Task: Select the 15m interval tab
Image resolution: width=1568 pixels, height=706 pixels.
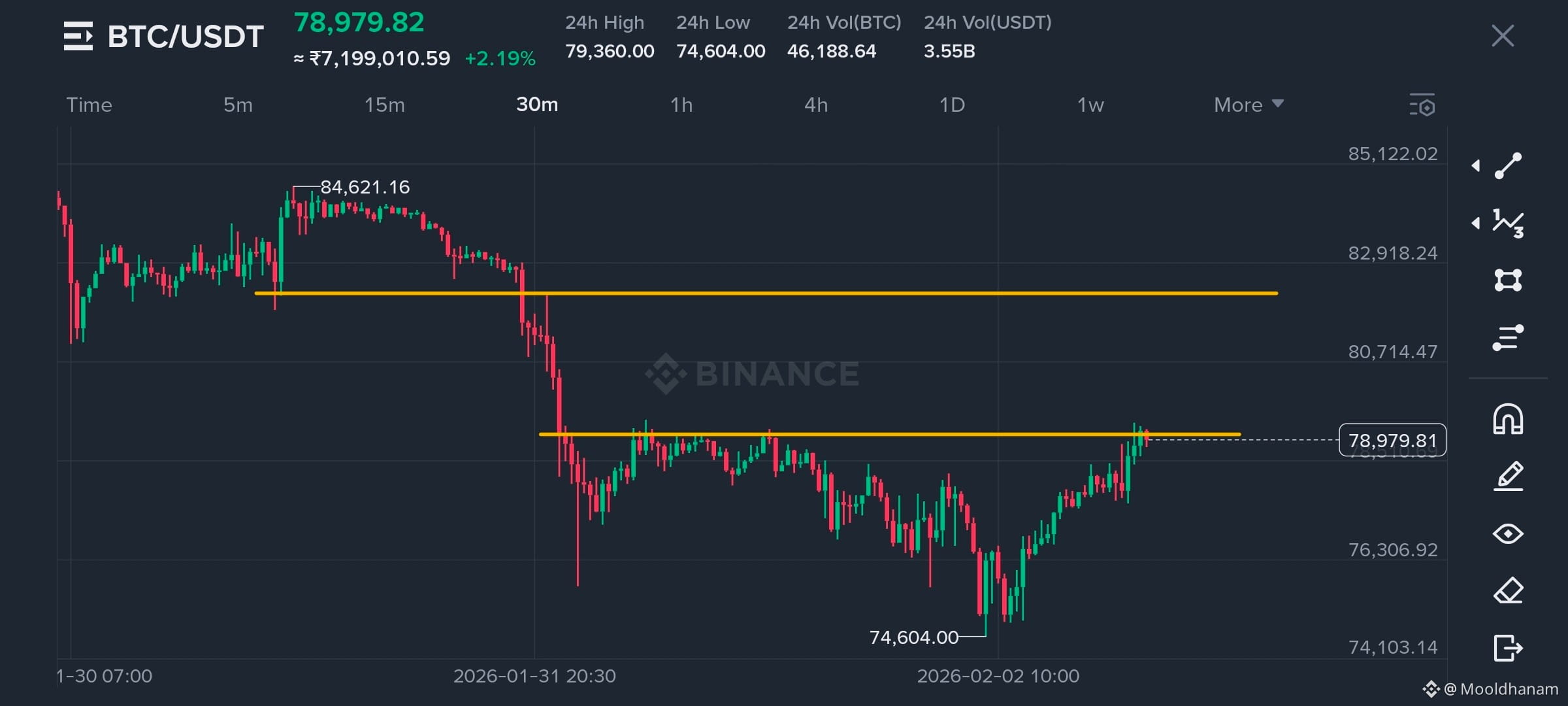Action: 385,105
